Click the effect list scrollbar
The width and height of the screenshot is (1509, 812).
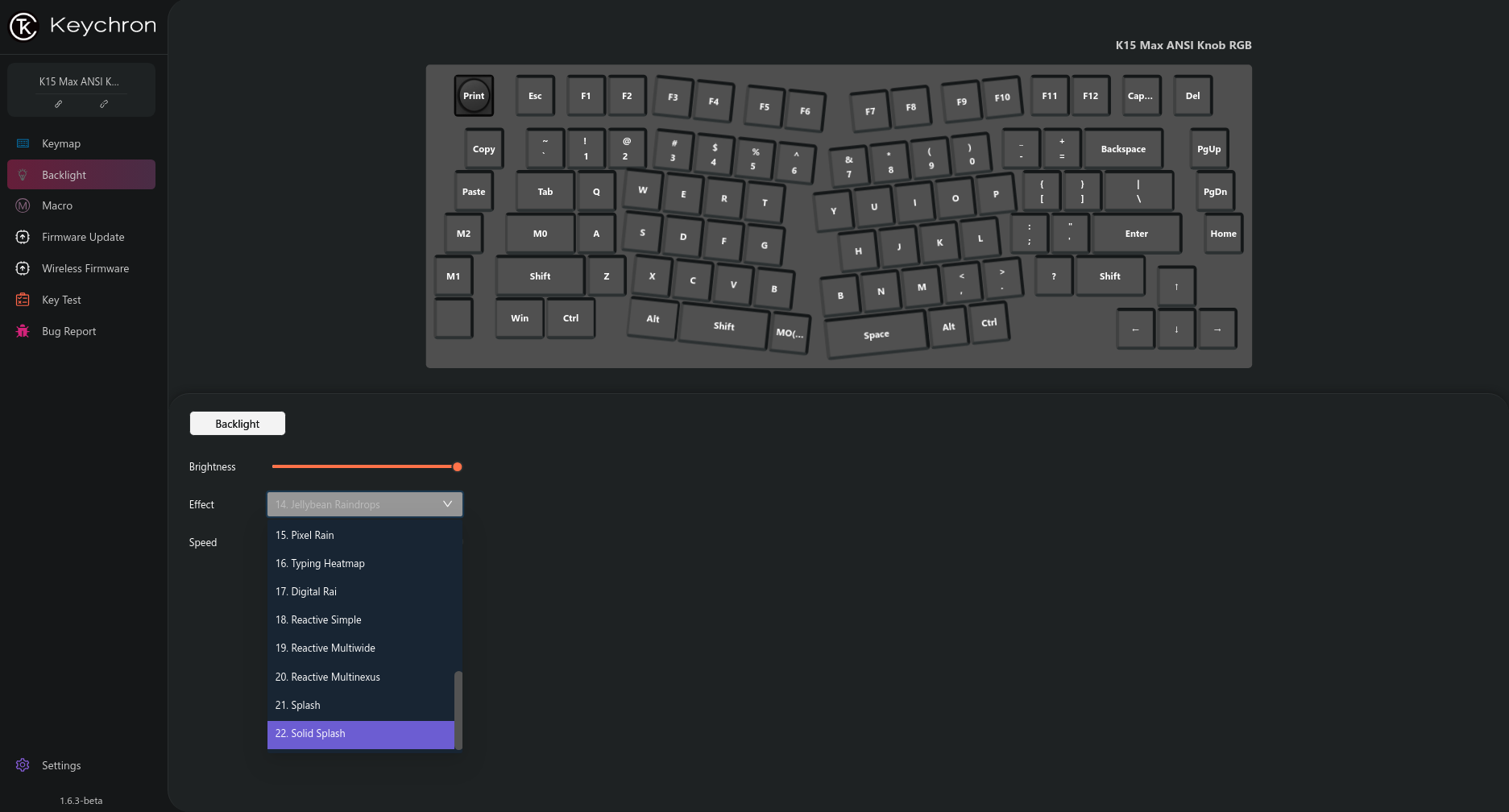click(458, 710)
